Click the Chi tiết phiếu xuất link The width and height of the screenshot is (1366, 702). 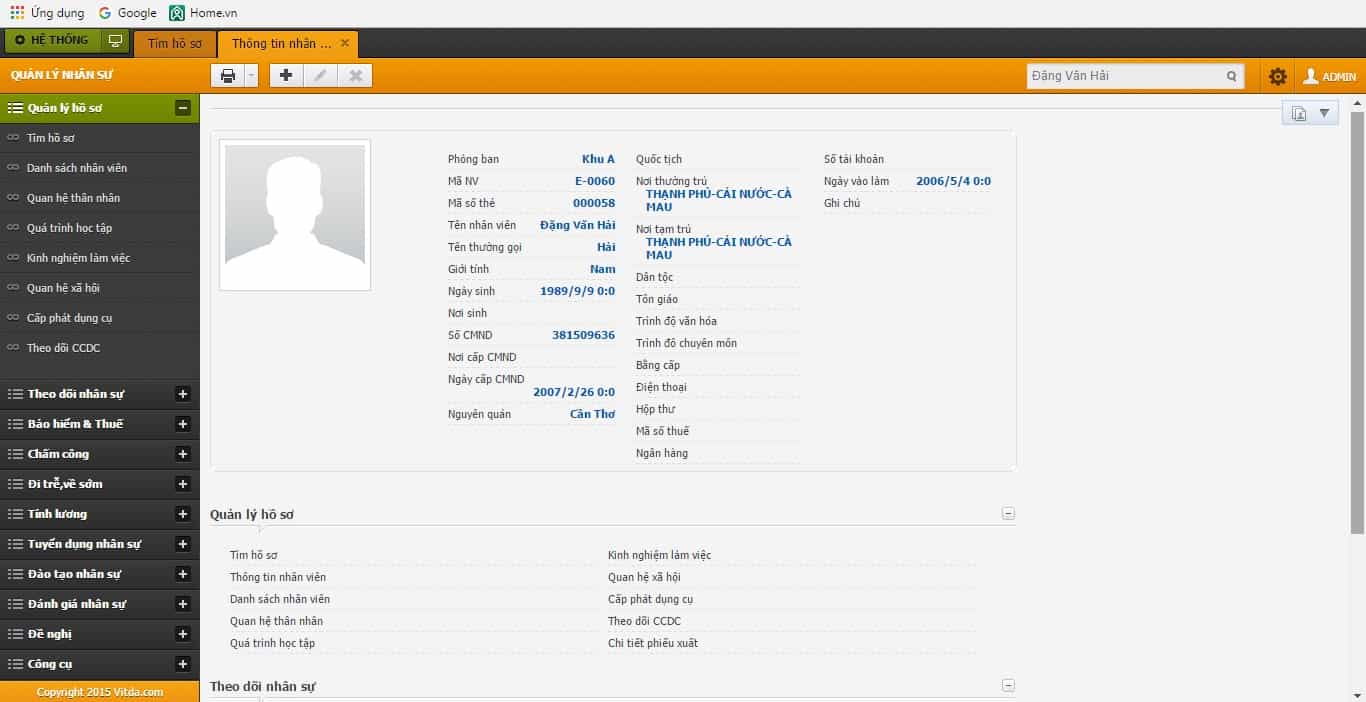click(x=653, y=643)
